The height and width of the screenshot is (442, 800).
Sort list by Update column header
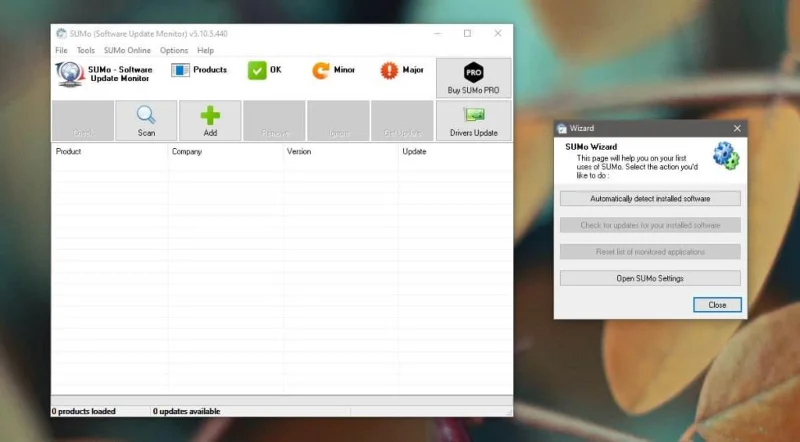(455, 152)
